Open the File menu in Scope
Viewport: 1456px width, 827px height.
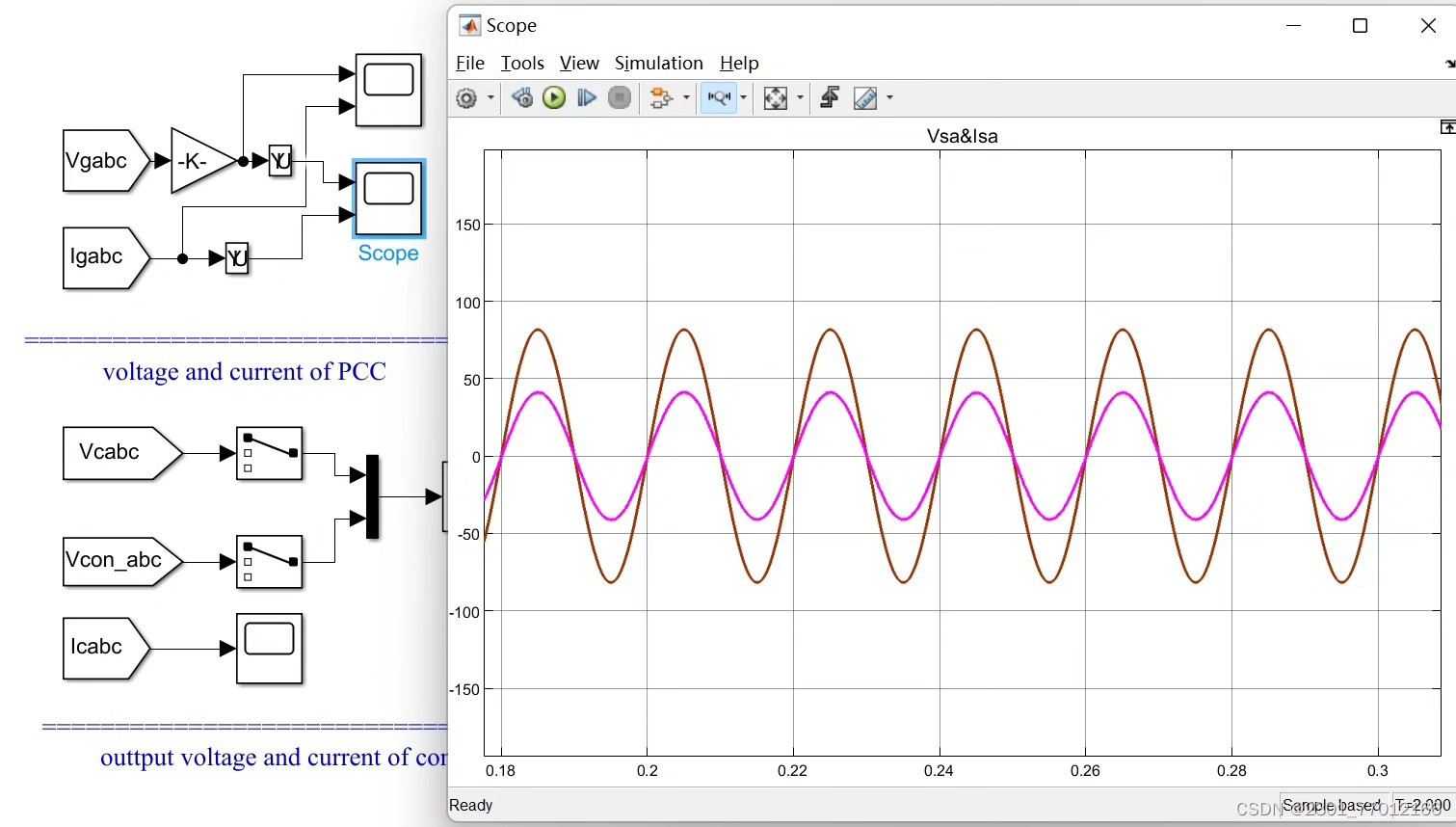click(470, 64)
